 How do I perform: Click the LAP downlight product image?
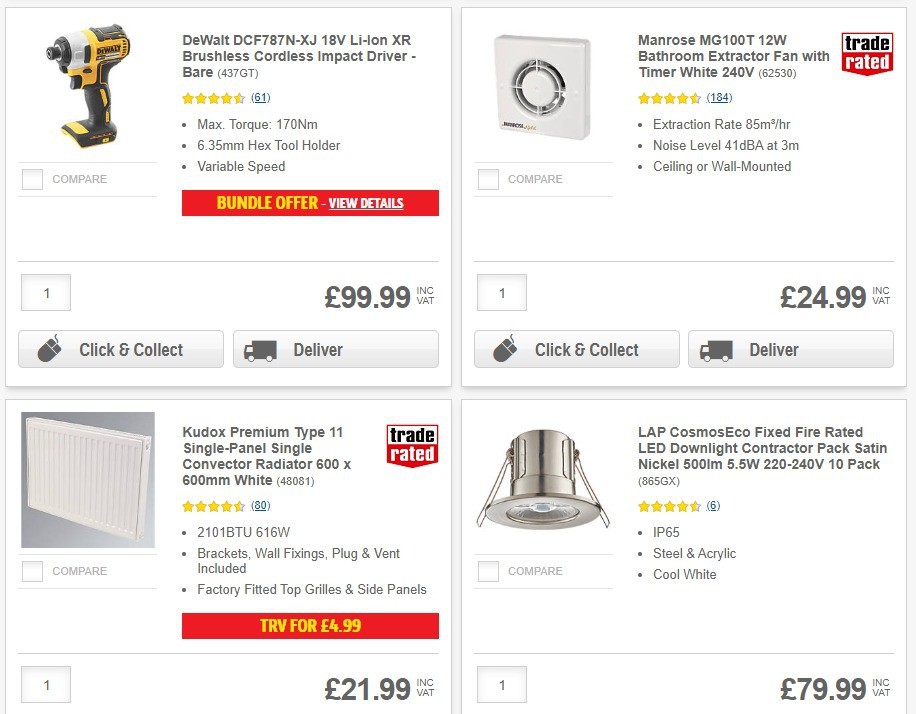(x=543, y=478)
